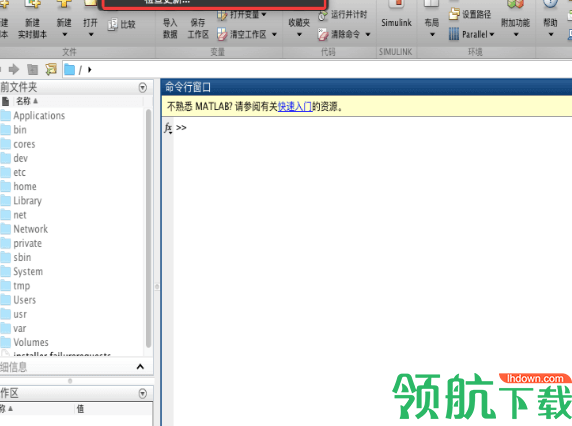Select the System folder
The height and width of the screenshot is (426, 572).
28,272
